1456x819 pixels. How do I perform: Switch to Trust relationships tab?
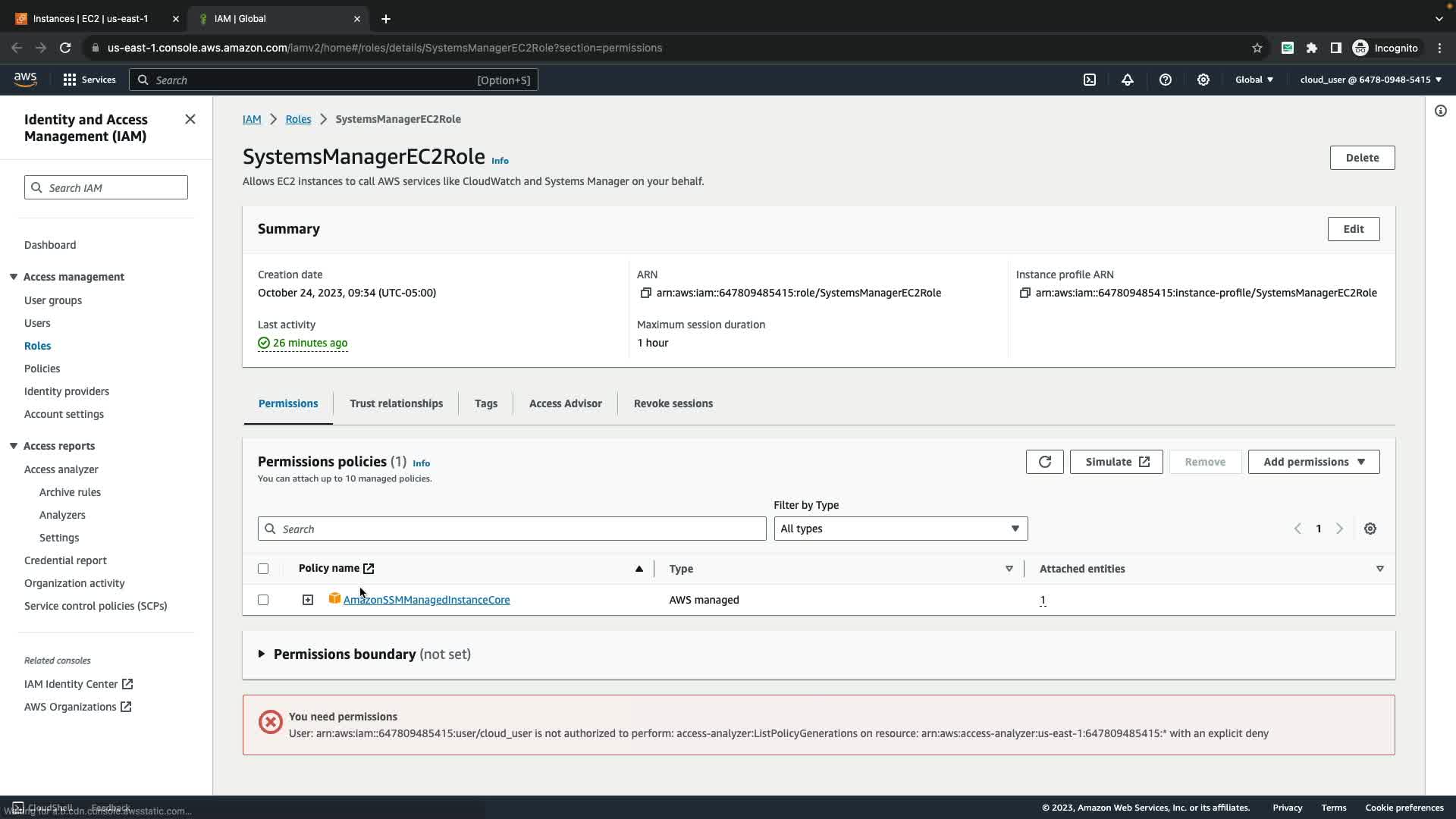click(x=396, y=403)
